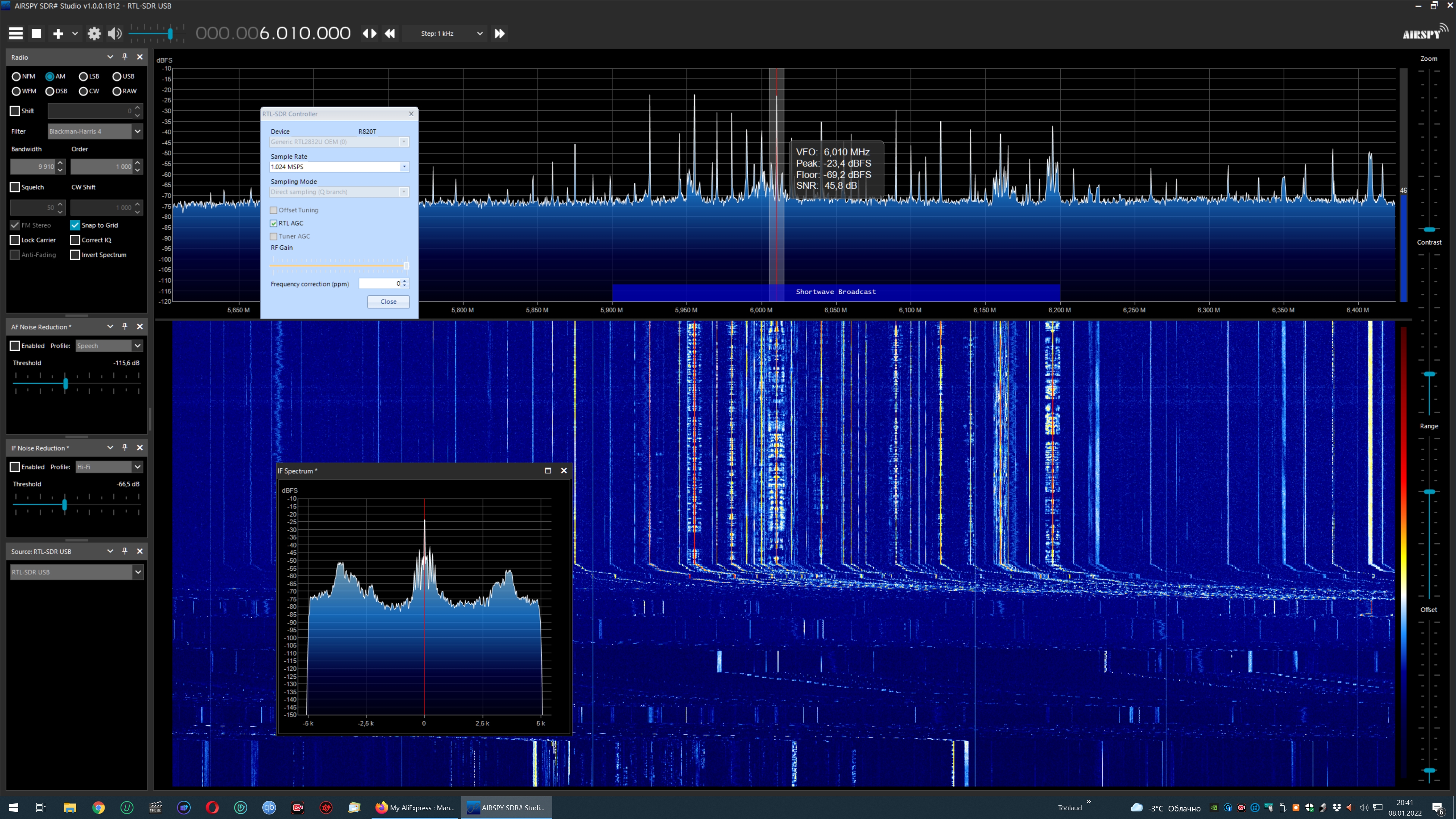Open the Windows Start menu

coord(14,807)
